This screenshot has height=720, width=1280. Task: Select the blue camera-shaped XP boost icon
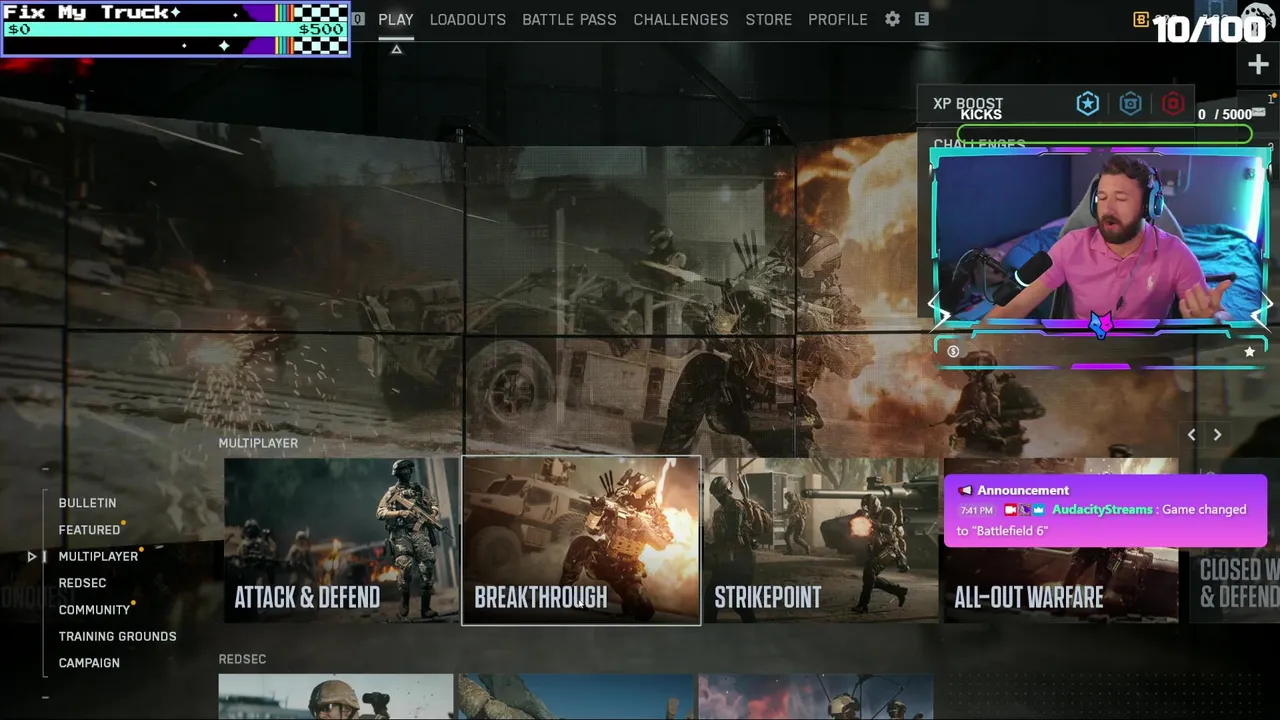tap(1130, 104)
